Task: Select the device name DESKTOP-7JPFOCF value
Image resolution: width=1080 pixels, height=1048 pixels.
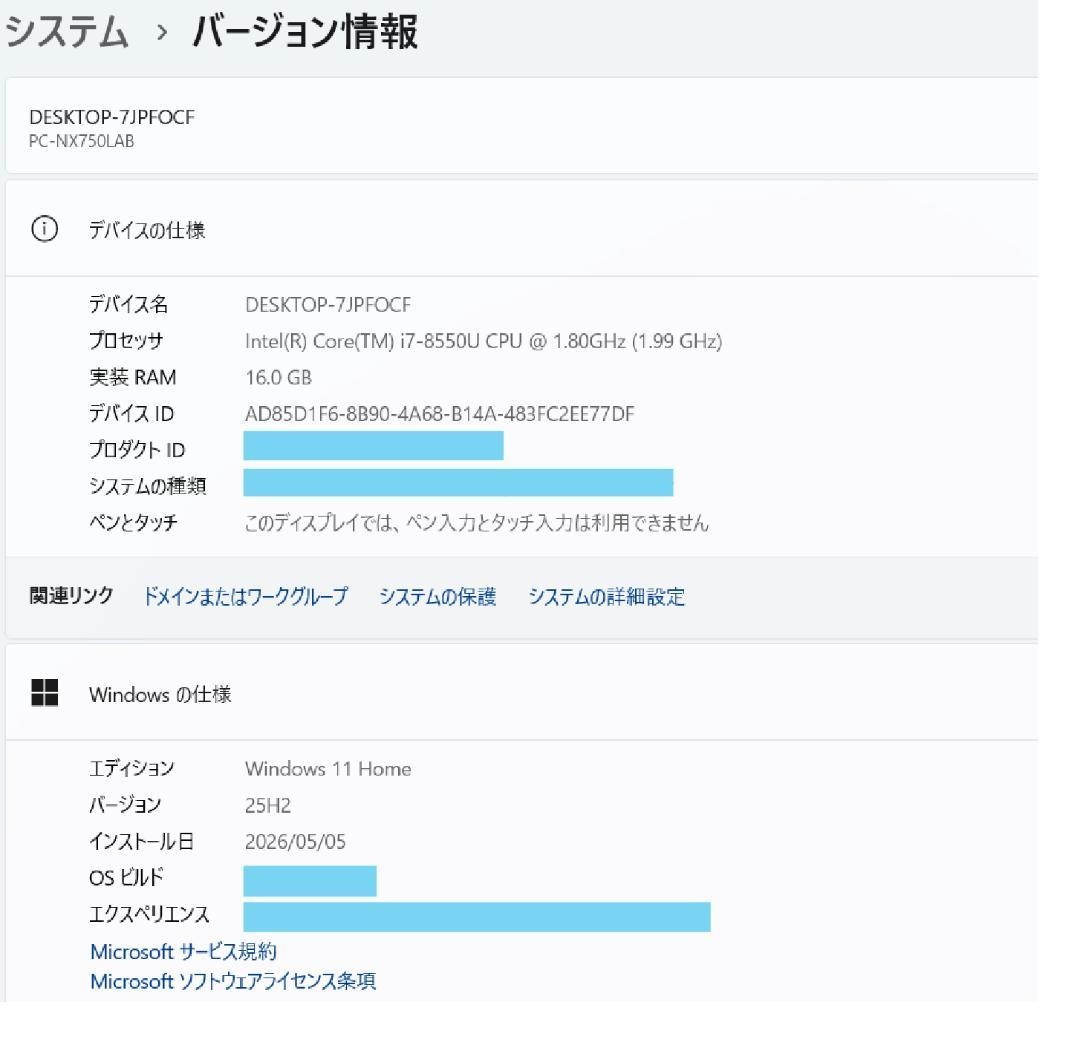Action: click(328, 304)
